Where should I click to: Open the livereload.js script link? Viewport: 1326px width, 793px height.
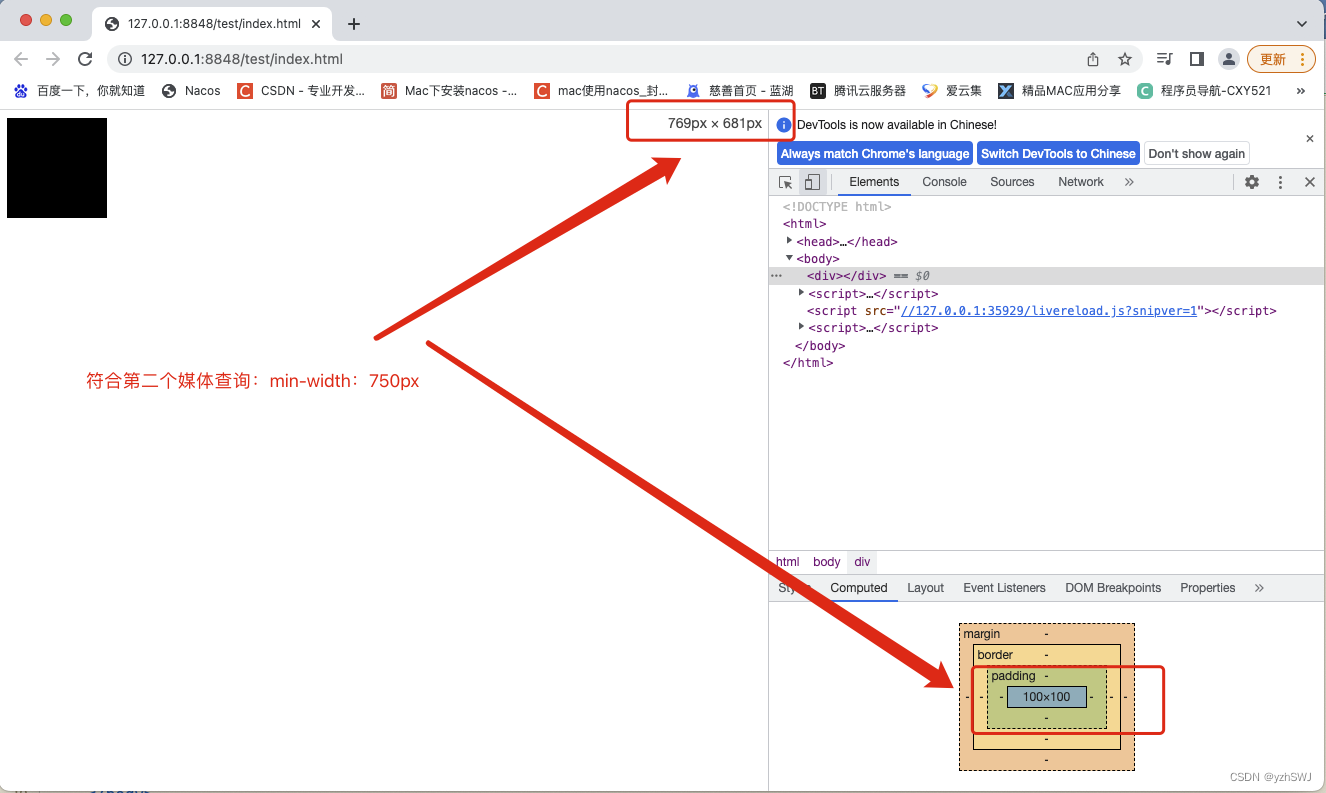coord(1049,311)
